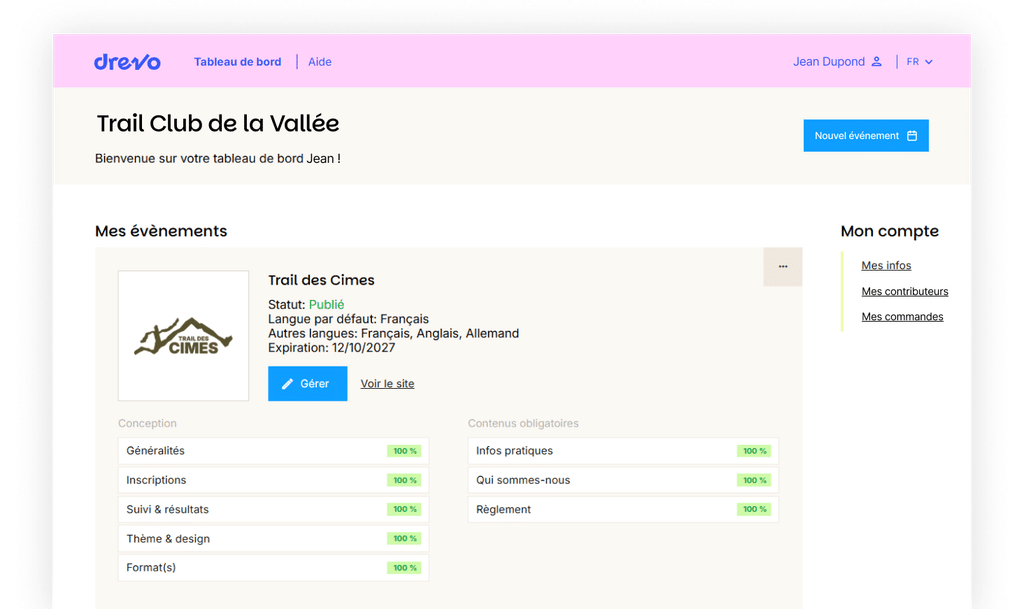Open the Qui sommes-nous row
This screenshot has height=609, width=1024.
(x=623, y=480)
